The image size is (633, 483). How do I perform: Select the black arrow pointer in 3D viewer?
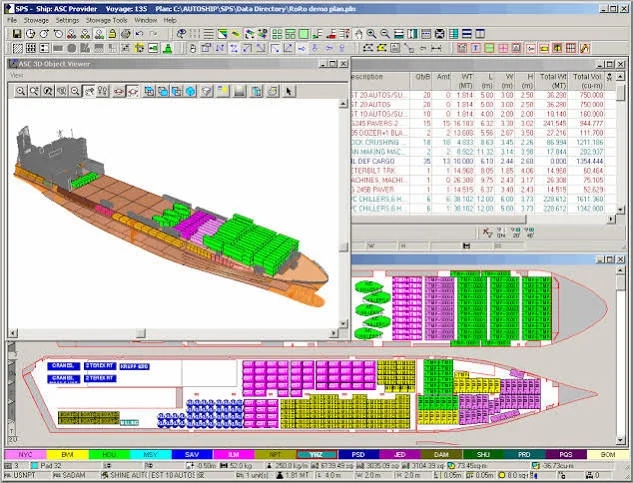tap(288, 91)
